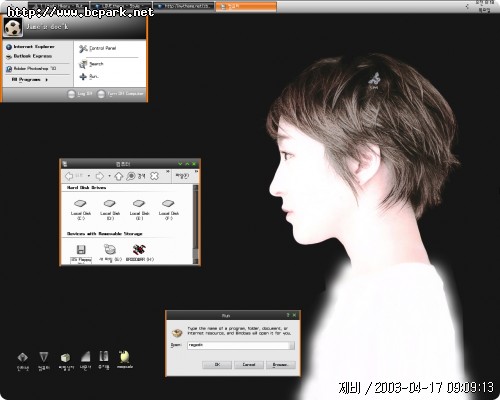Open the Forward button history dropdown
Screen dimensions: 500x400
pos(109,176)
